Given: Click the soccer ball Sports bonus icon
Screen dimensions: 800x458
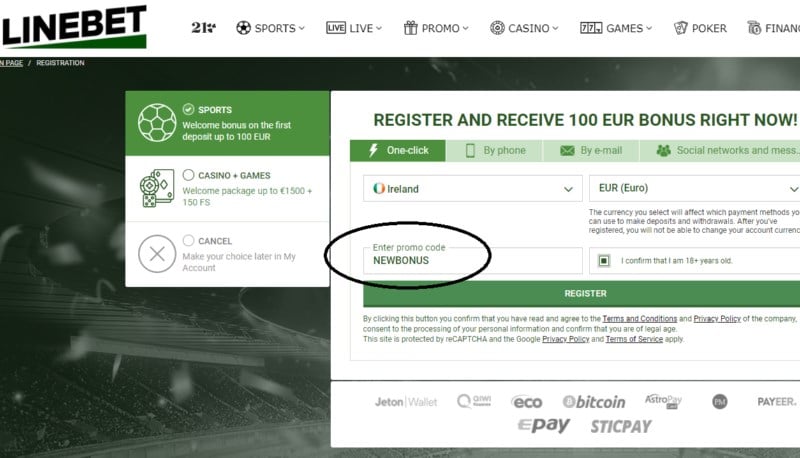Looking at the screenshot, I should coord(155,123).
